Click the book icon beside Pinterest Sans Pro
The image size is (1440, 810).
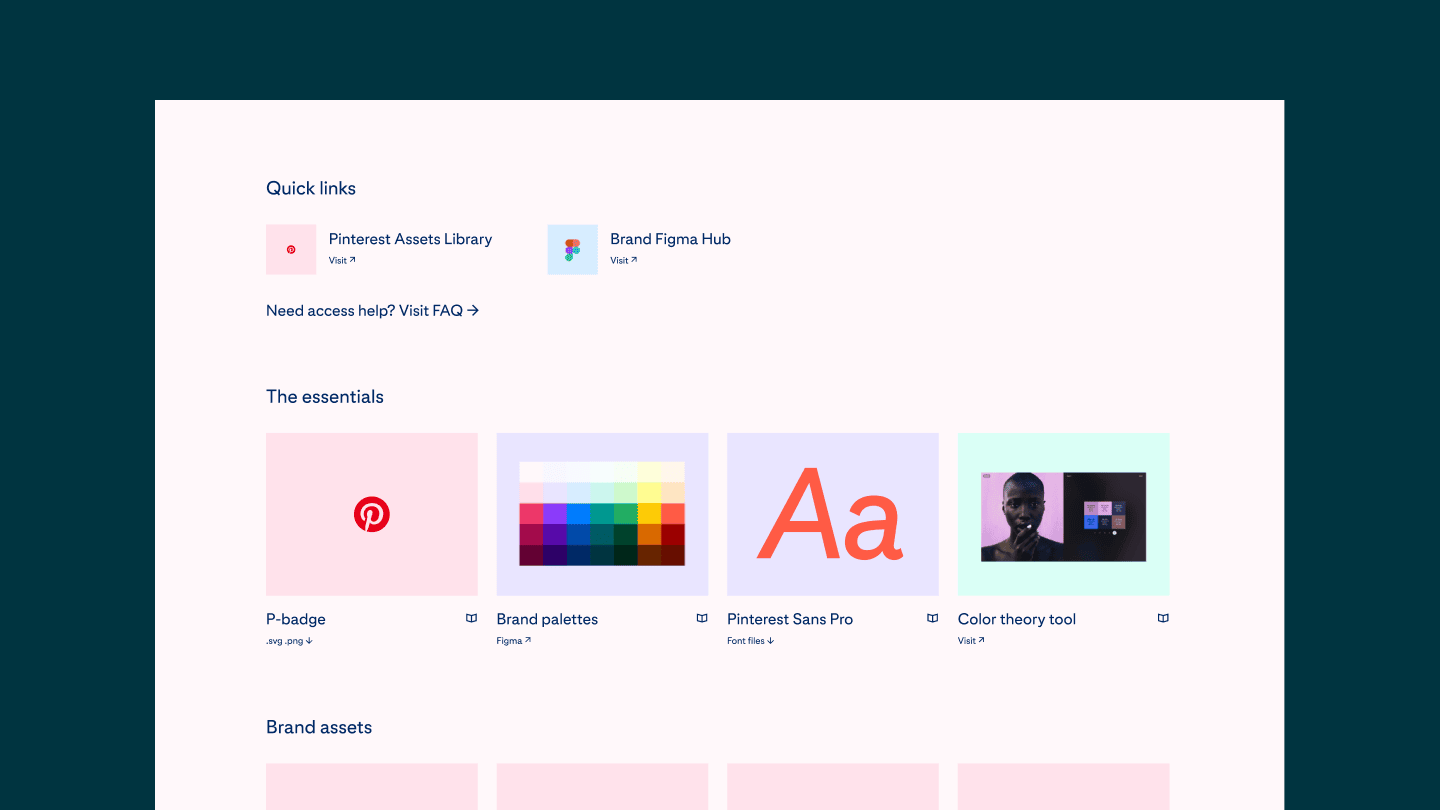point(932,619)
